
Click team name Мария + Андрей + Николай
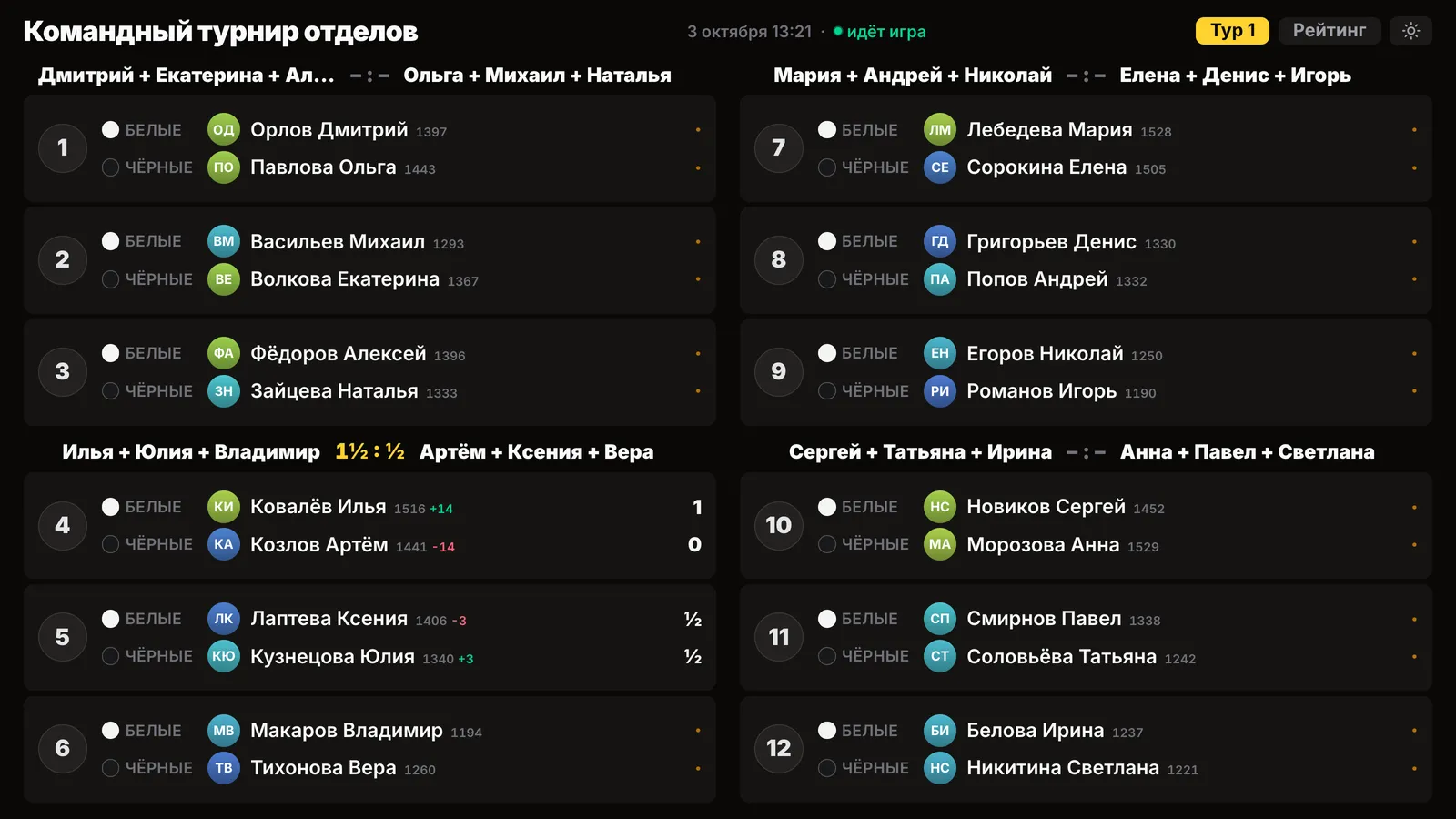click(913, 76)
